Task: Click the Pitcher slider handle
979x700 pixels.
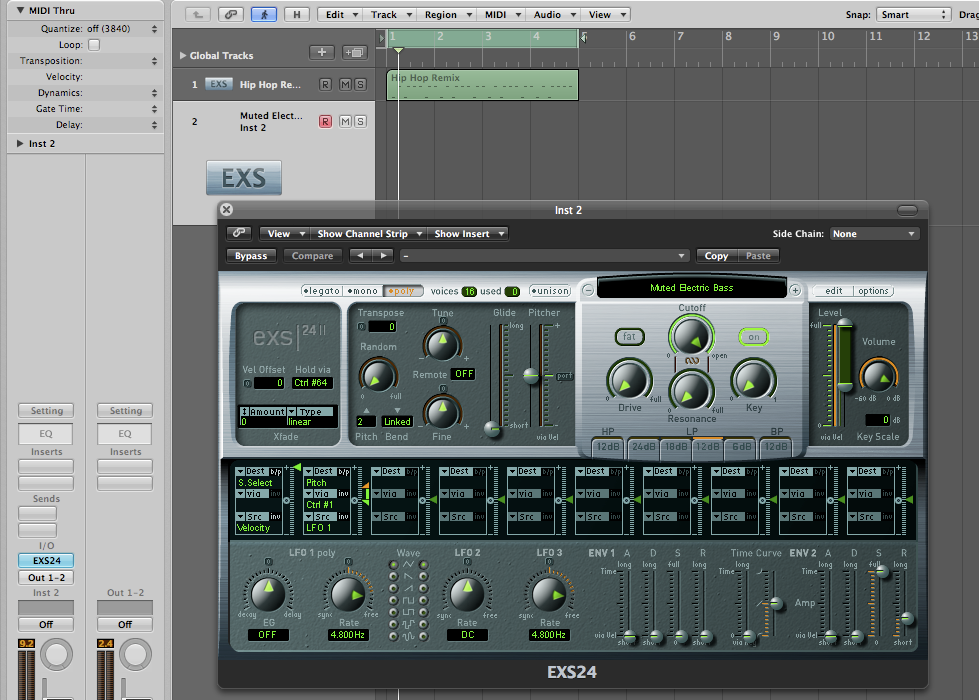Action: pyautogui.click(x=531, y=375)
